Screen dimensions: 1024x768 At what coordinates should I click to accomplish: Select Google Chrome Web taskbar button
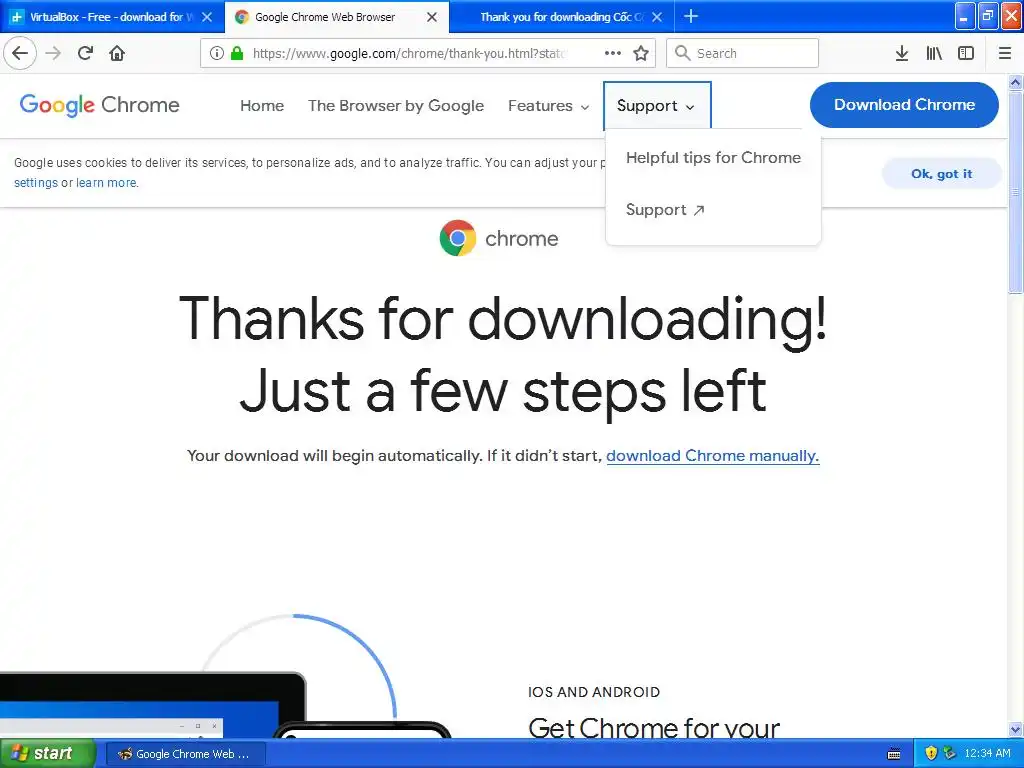pos(185,754)
